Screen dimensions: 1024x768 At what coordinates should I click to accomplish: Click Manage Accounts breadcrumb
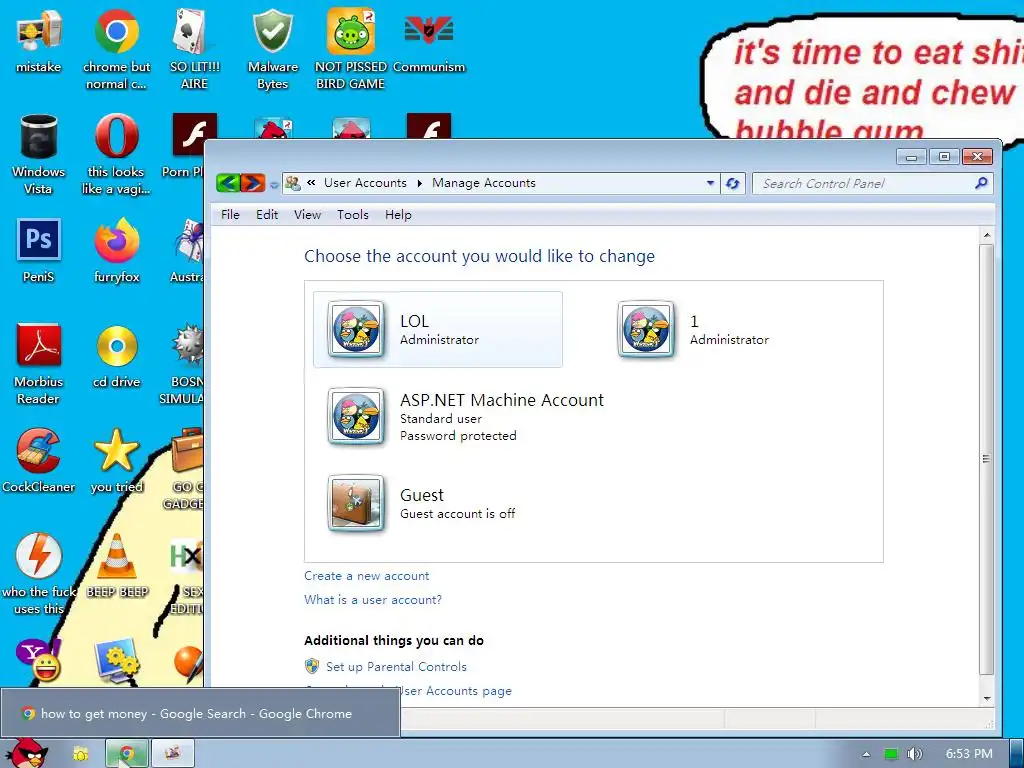(x=483, y=184)
